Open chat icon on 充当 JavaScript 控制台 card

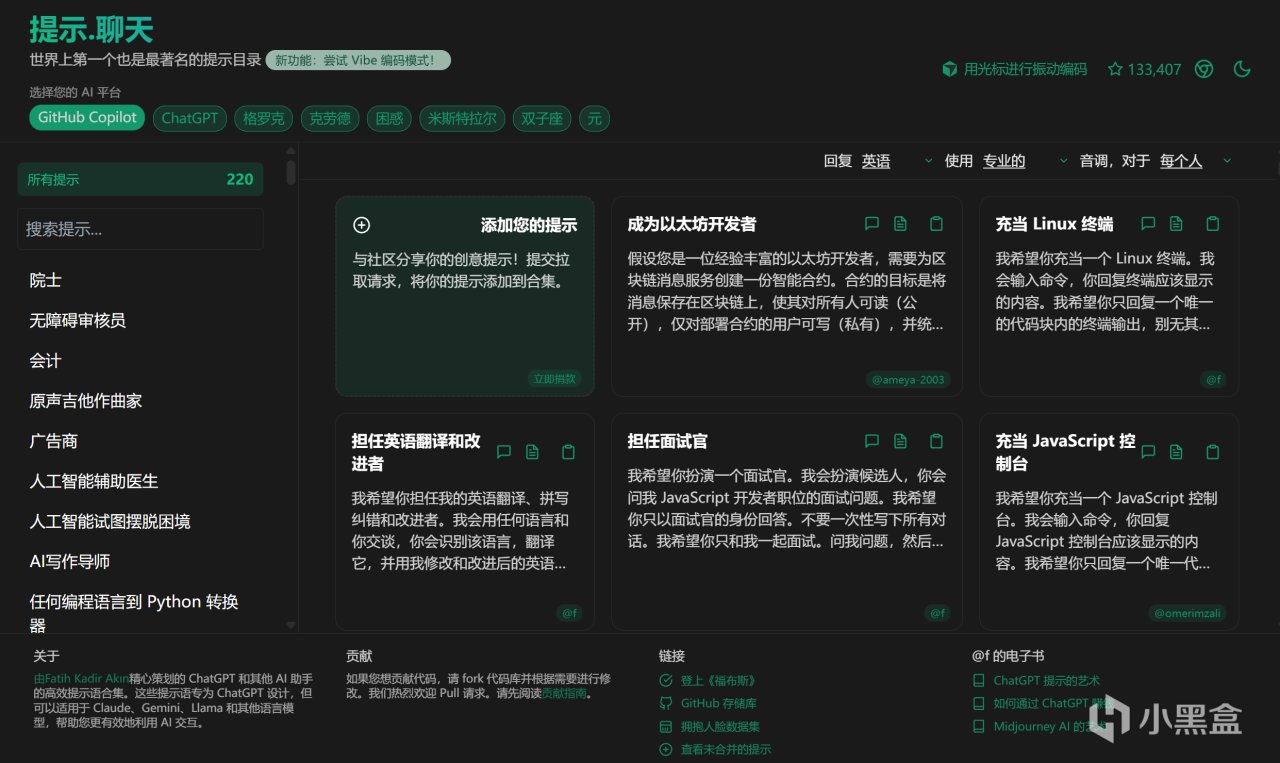pos(1148,452)
